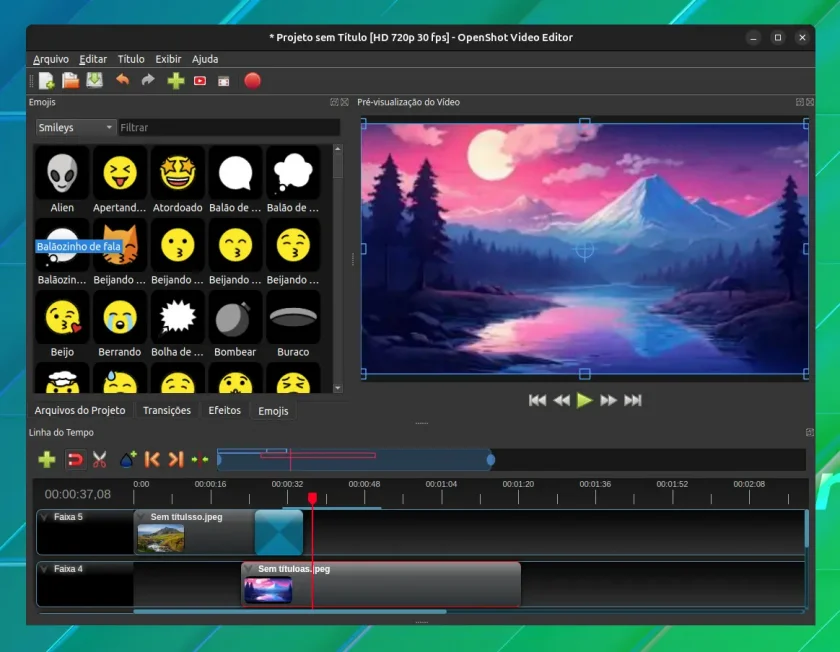Screen dimensions: 840x652
Task: Play the video preview
Action: [584, 400]
